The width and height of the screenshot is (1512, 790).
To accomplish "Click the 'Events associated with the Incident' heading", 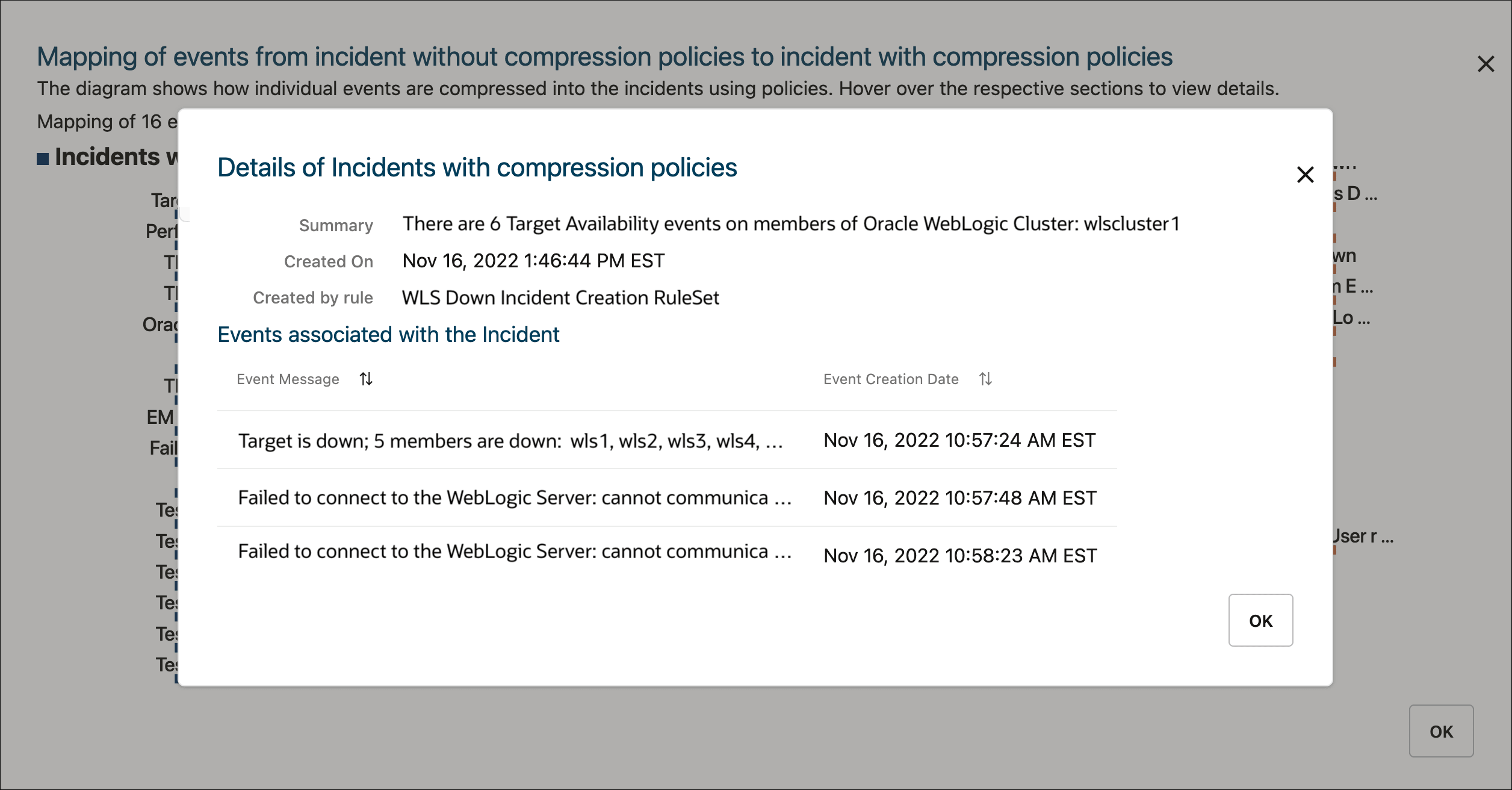I will tap(388, 334).
